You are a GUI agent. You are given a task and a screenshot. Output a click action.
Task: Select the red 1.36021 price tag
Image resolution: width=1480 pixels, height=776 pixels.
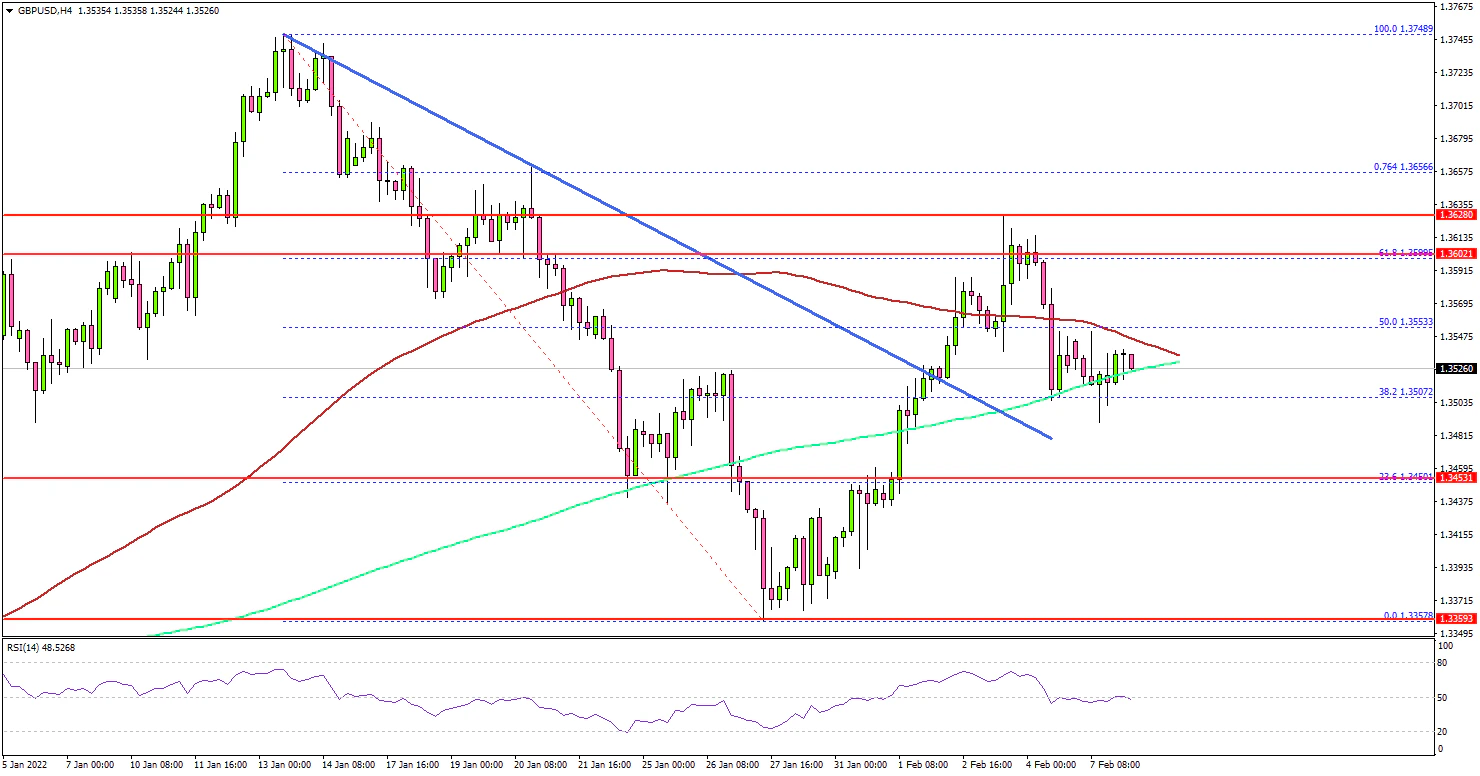[x=1456, y=254]
